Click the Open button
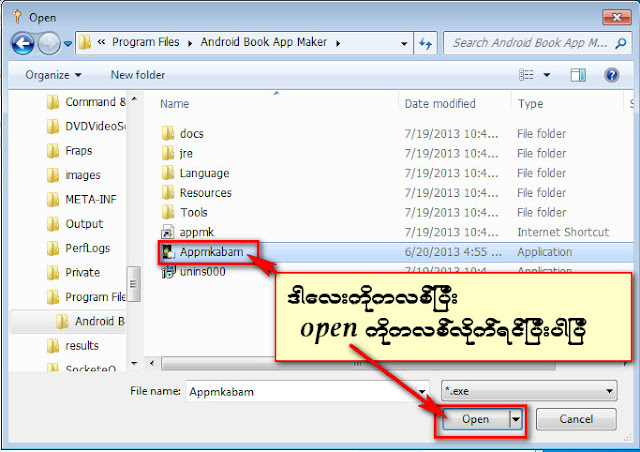The image size is (640, 452). 475,419
